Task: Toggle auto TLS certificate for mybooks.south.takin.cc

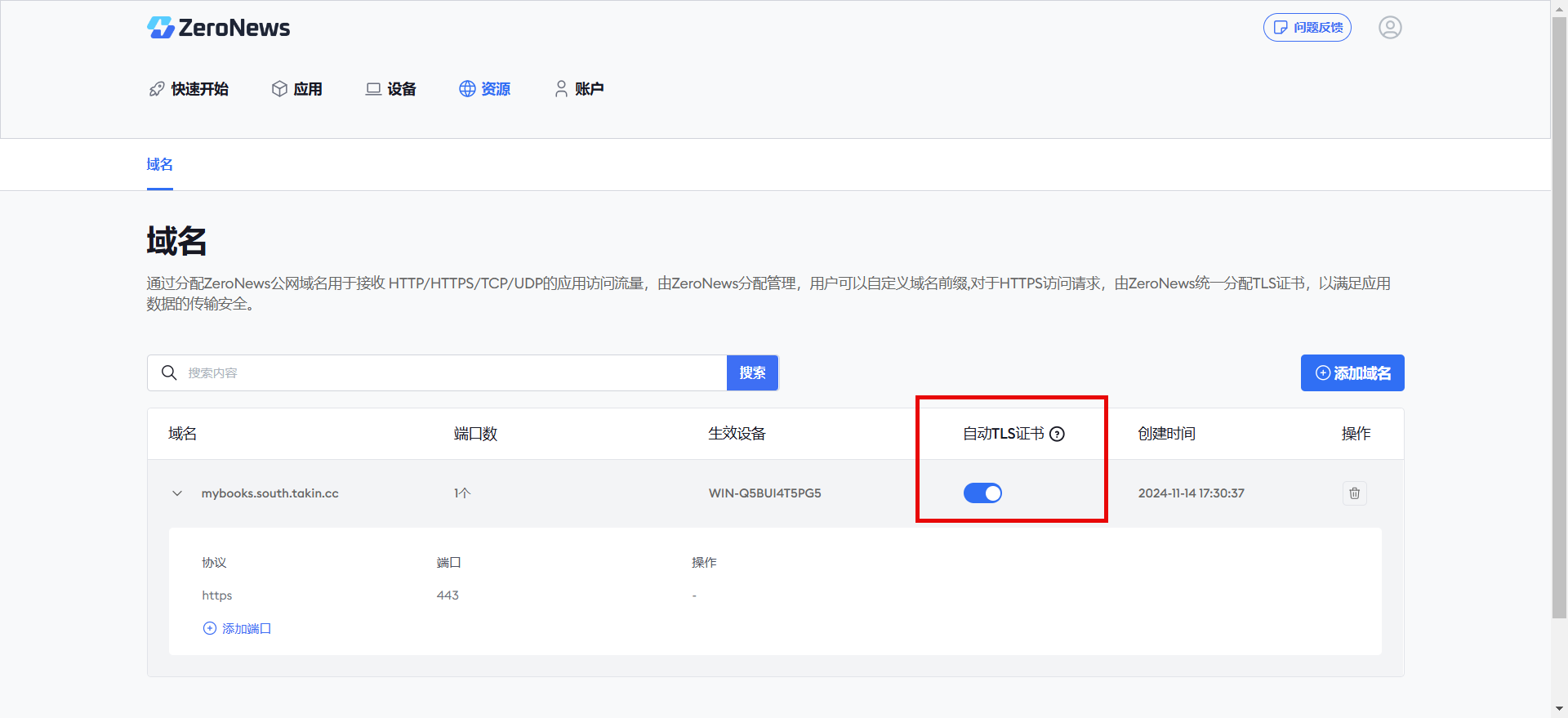Action: tap(982, 493)
